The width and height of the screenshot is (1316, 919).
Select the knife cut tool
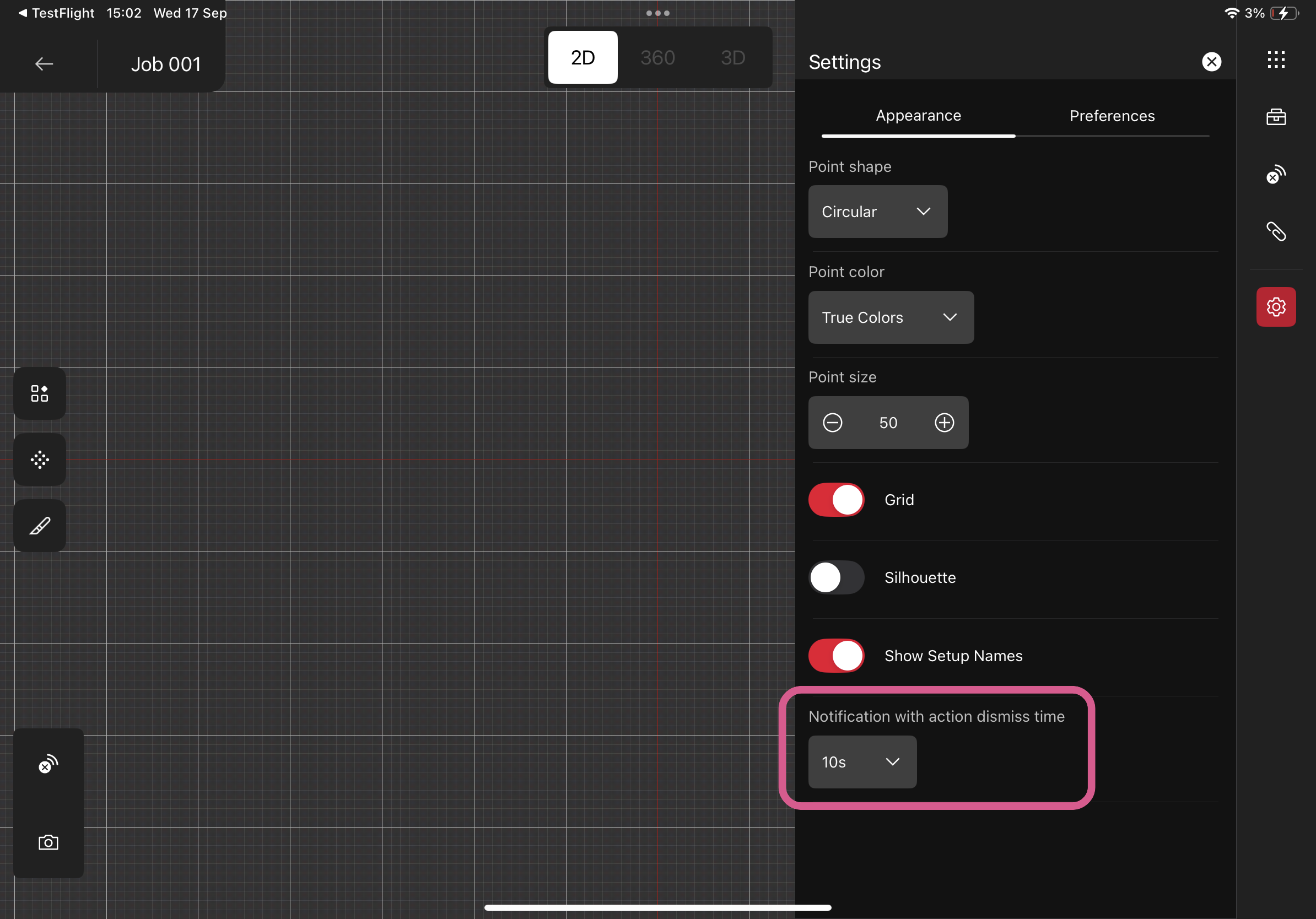pyautogui.click(x=40, y=526)
